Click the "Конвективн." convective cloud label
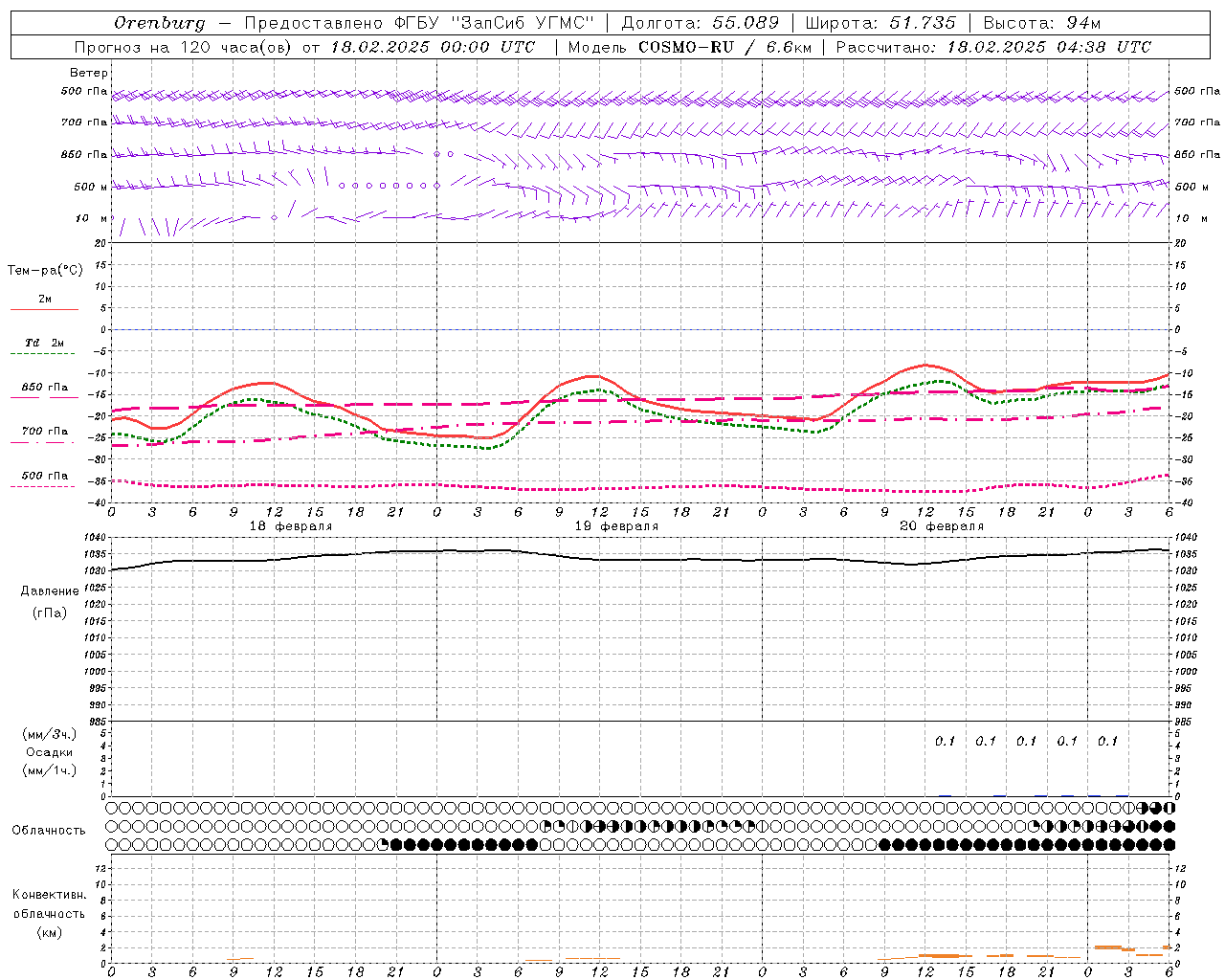1225x980 pixels. coord(49,895)
